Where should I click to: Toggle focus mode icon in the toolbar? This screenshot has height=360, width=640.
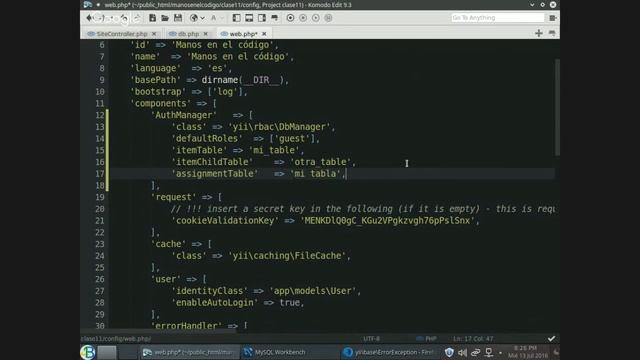click(x=274, y=18)
